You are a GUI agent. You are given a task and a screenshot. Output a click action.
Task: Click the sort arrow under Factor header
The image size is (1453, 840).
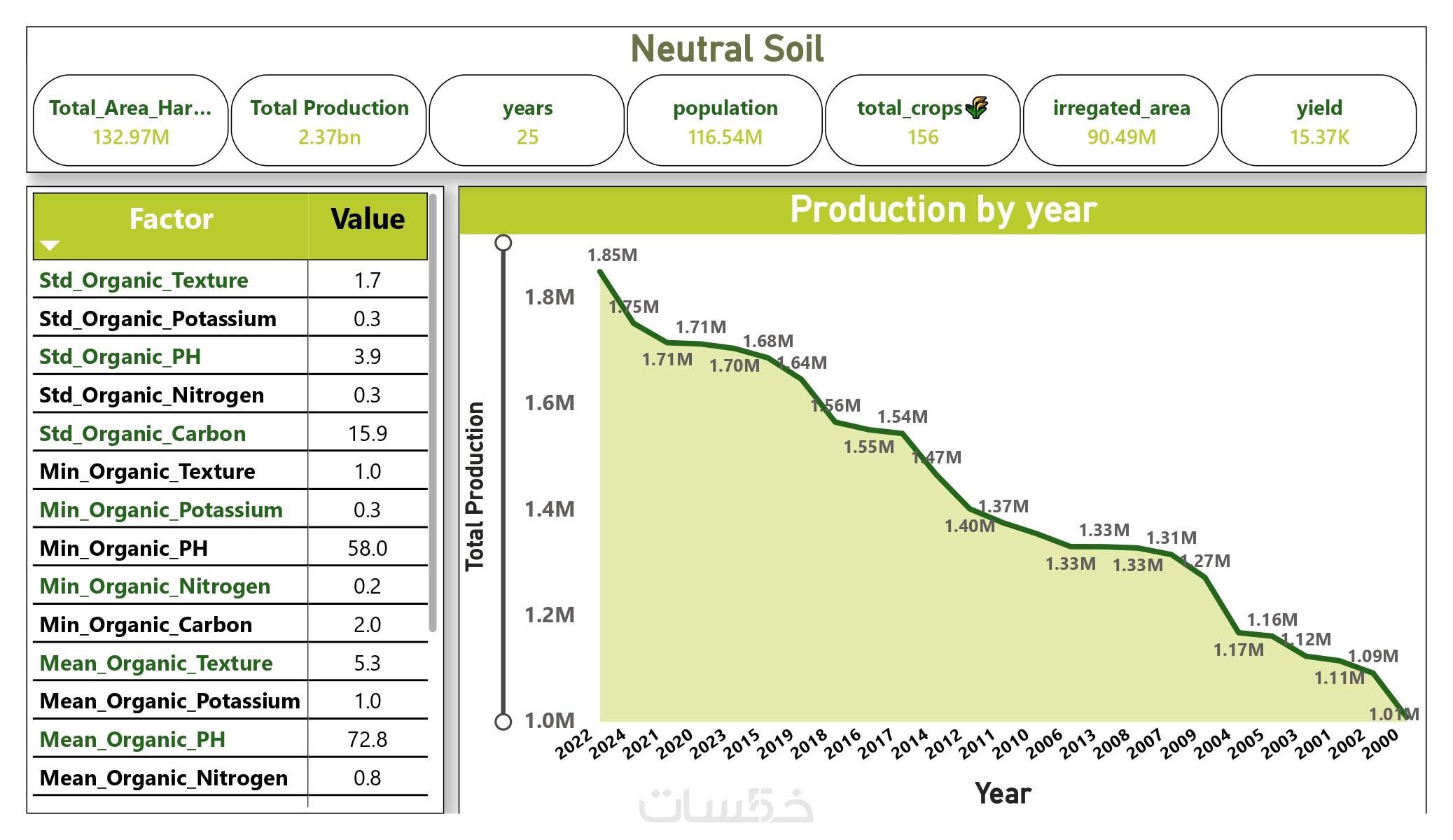(x=50, y=245)
